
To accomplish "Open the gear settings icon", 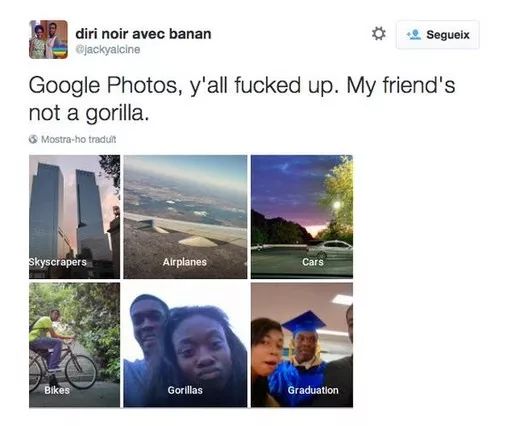I will [379, 34].
